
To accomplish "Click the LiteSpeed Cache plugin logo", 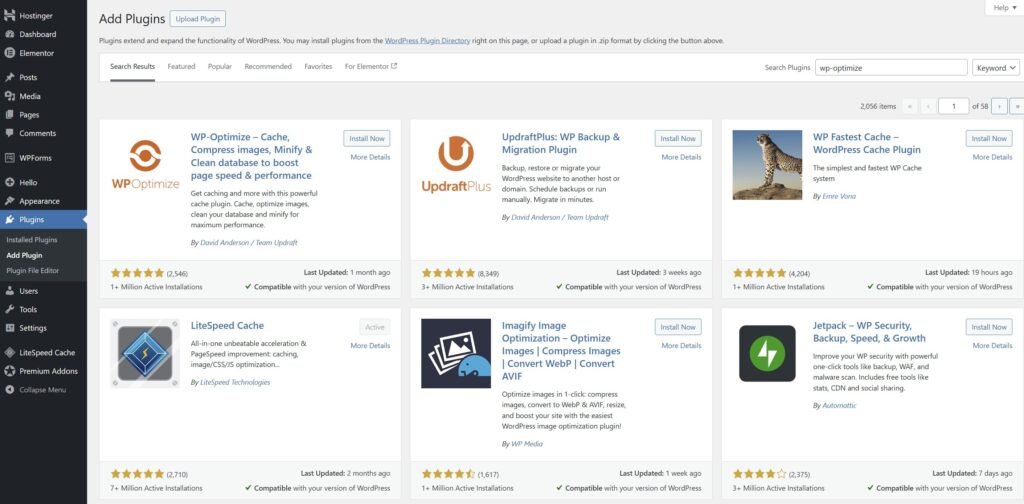I will (x=145, y=353).
